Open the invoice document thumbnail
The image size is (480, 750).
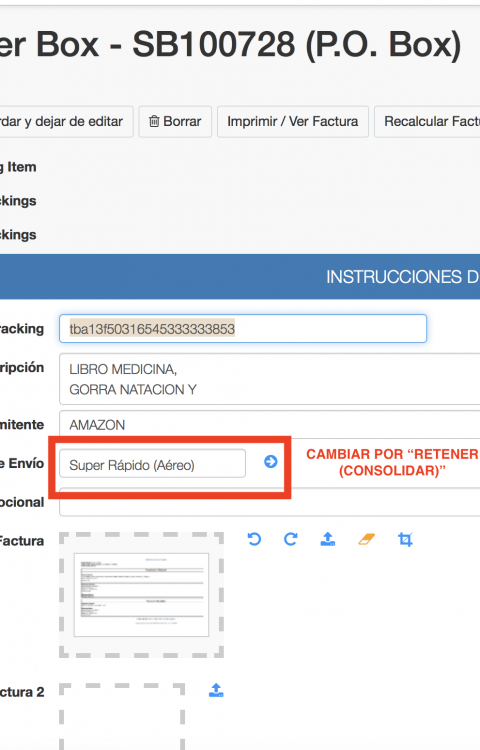[x=142, y=595]
